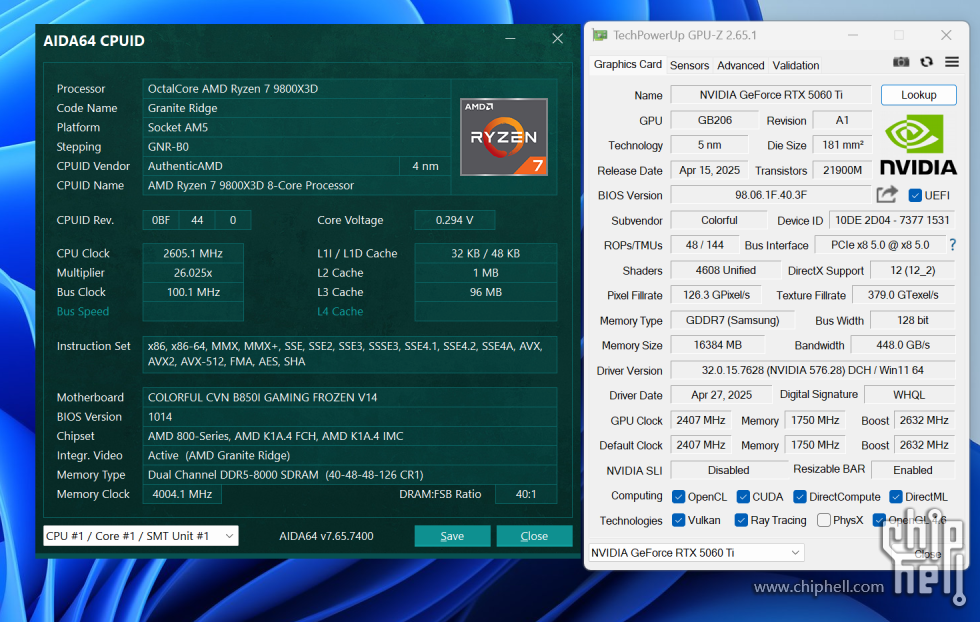
Task: Minimize the GPU-Z window
Action: [x=852, y=35]
